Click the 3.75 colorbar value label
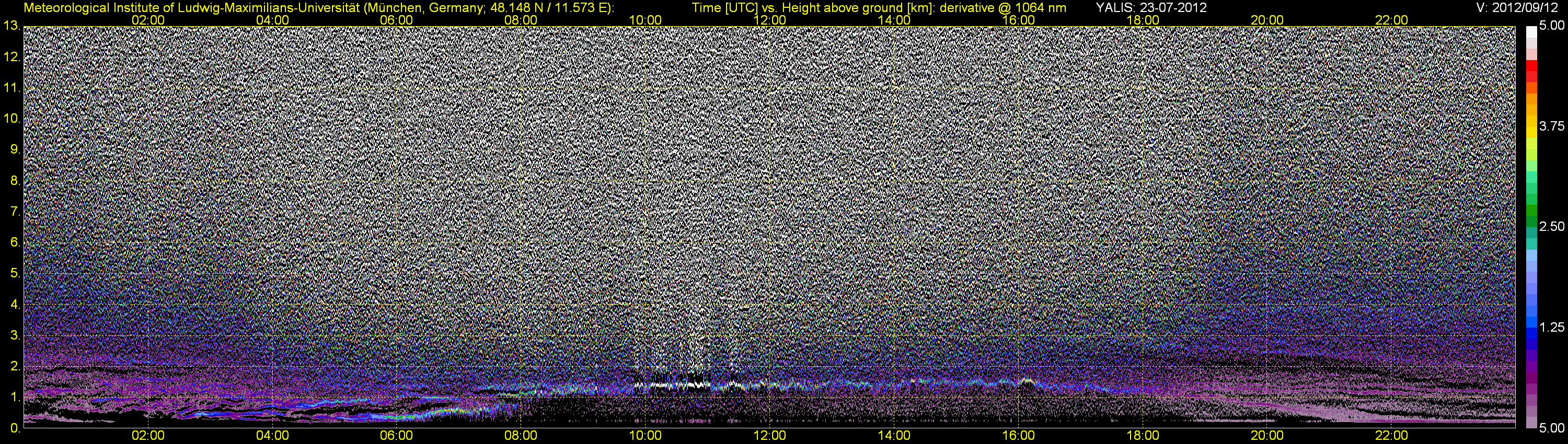 coord(1552,126)
